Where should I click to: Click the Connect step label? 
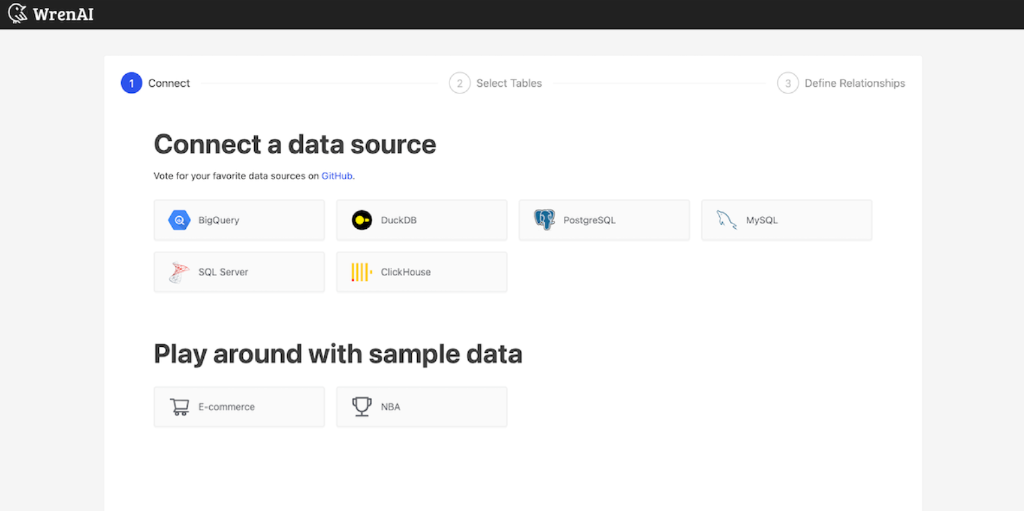coord(169,83)
